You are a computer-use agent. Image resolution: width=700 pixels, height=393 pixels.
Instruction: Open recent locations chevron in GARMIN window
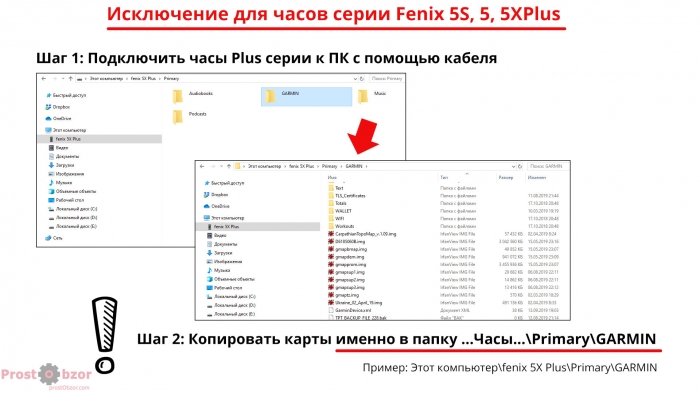coord(221,167)
